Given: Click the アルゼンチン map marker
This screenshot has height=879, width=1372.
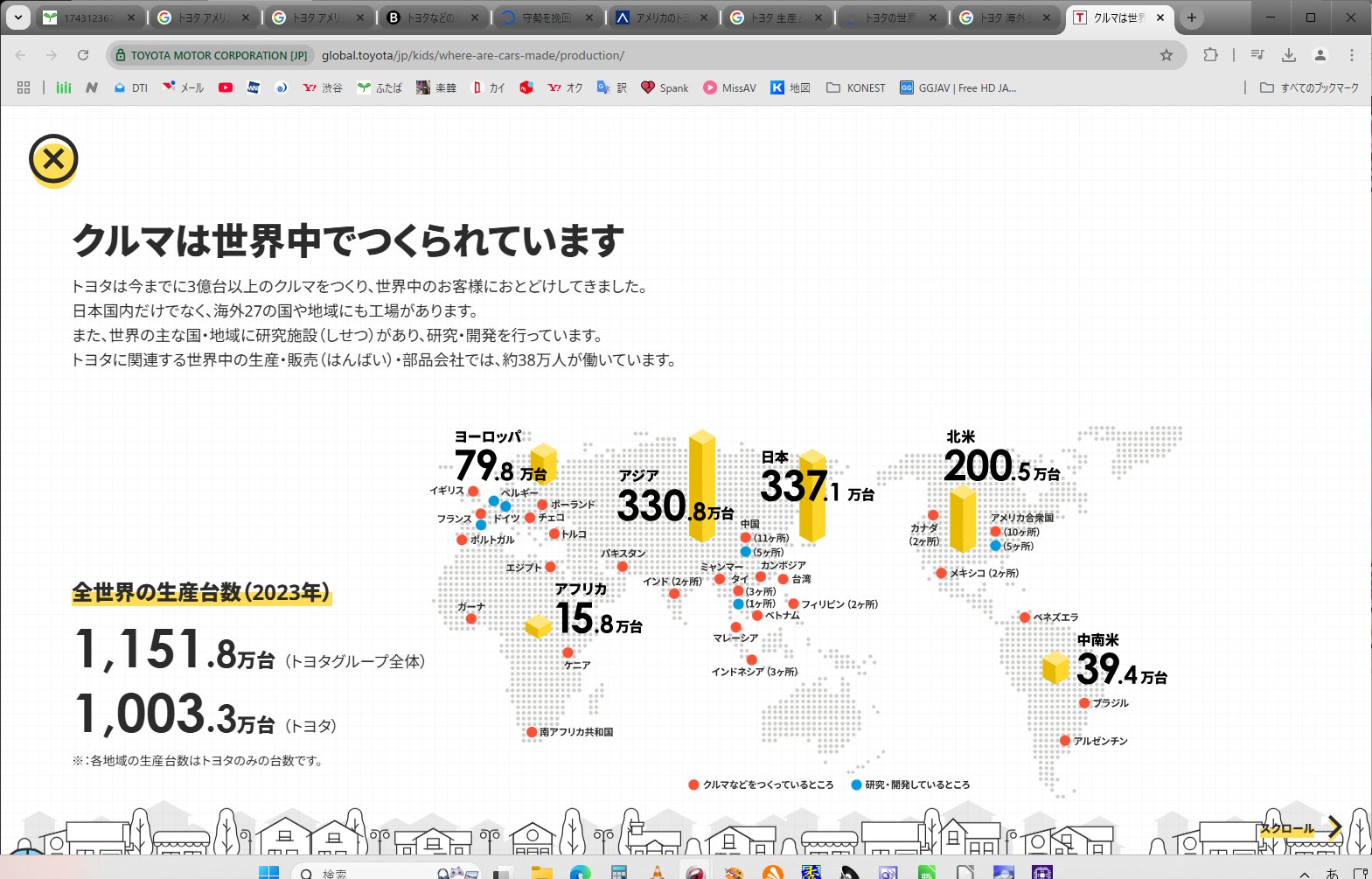Looking at the screenshot, I should (x=1065, y=741).
